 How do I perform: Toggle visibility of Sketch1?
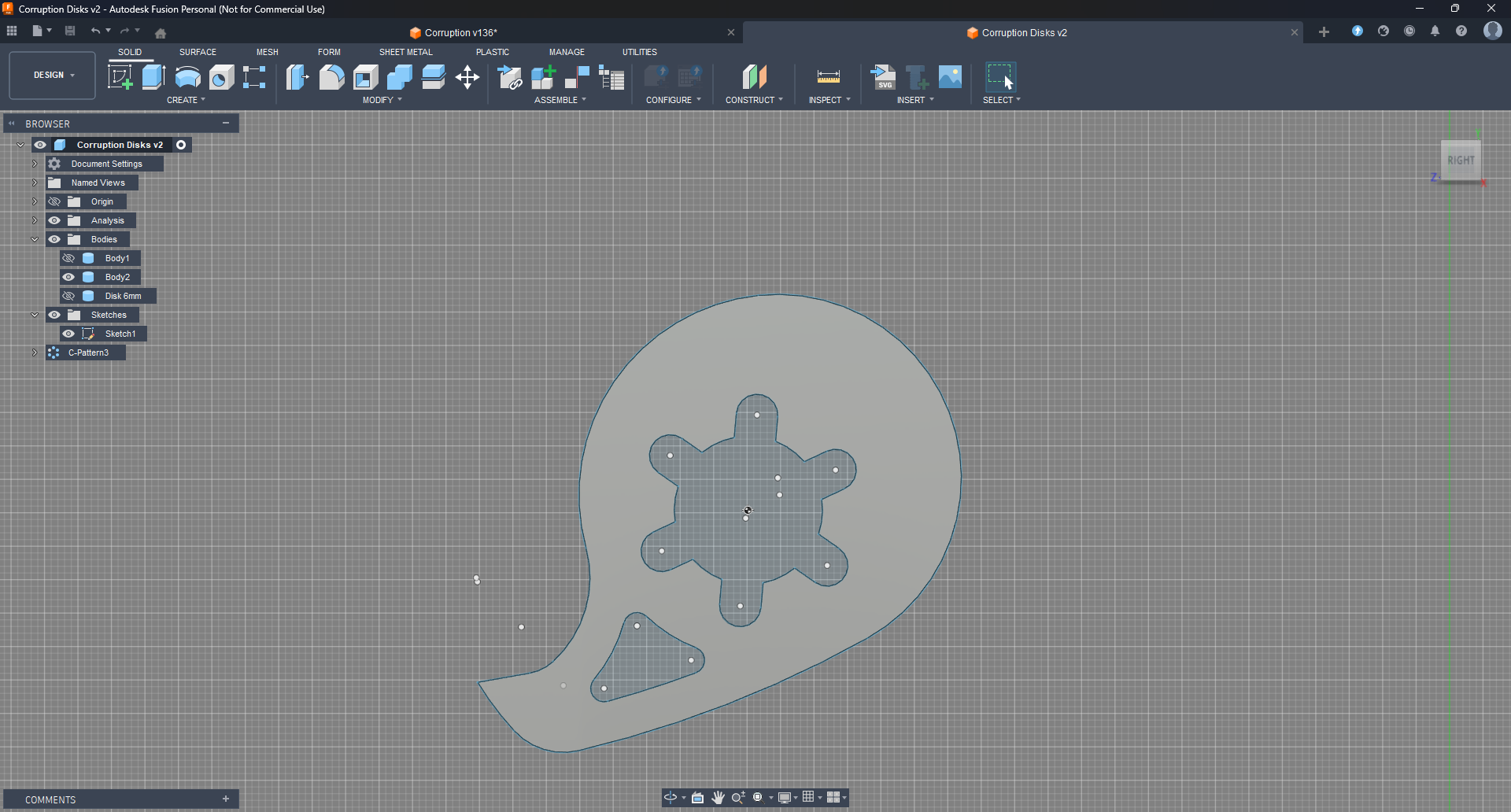coord(68,334)
